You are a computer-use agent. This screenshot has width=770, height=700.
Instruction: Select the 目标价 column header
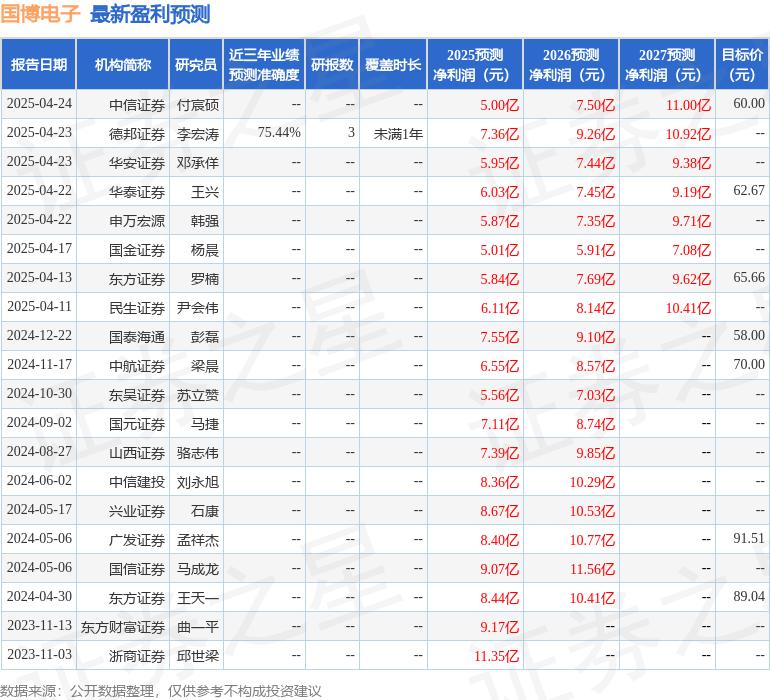coord(743,65)
